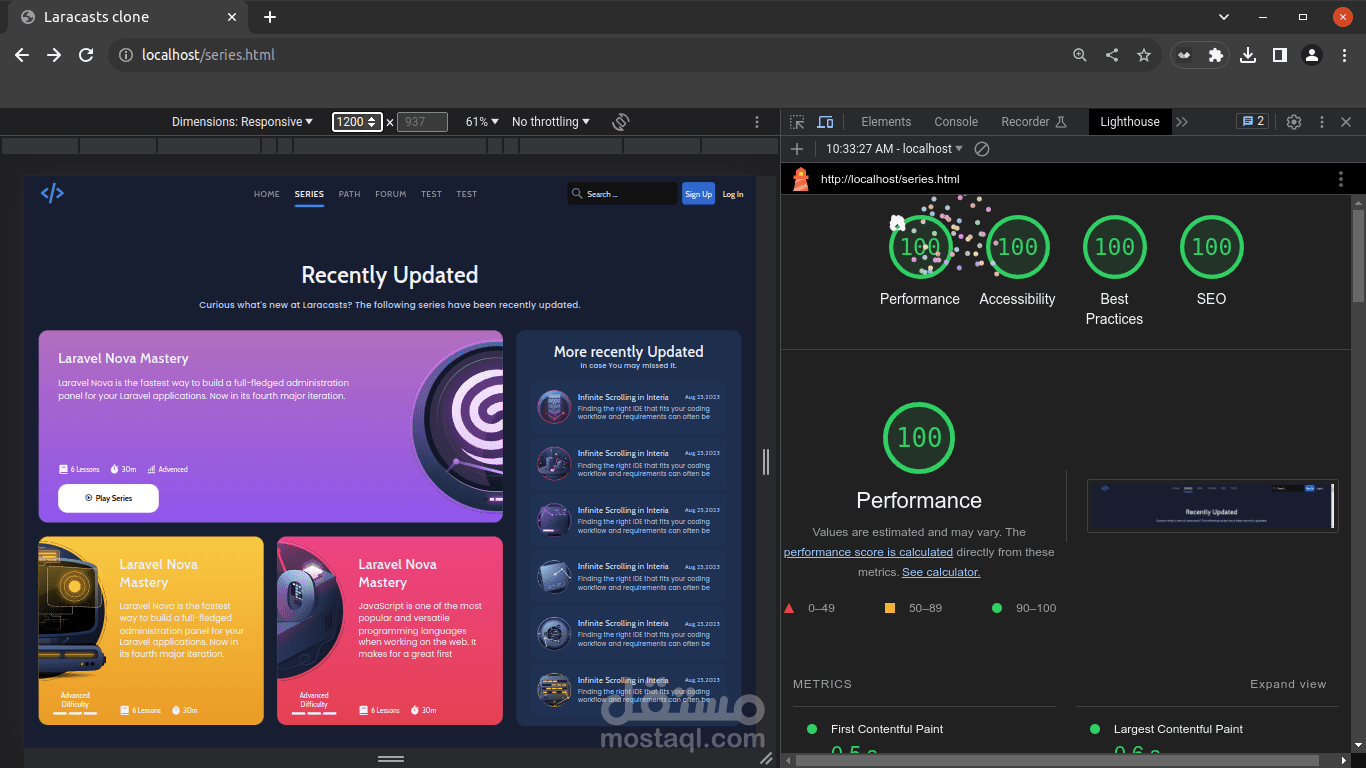Open the tab search chevron in title bar

tap(1224, 17)
